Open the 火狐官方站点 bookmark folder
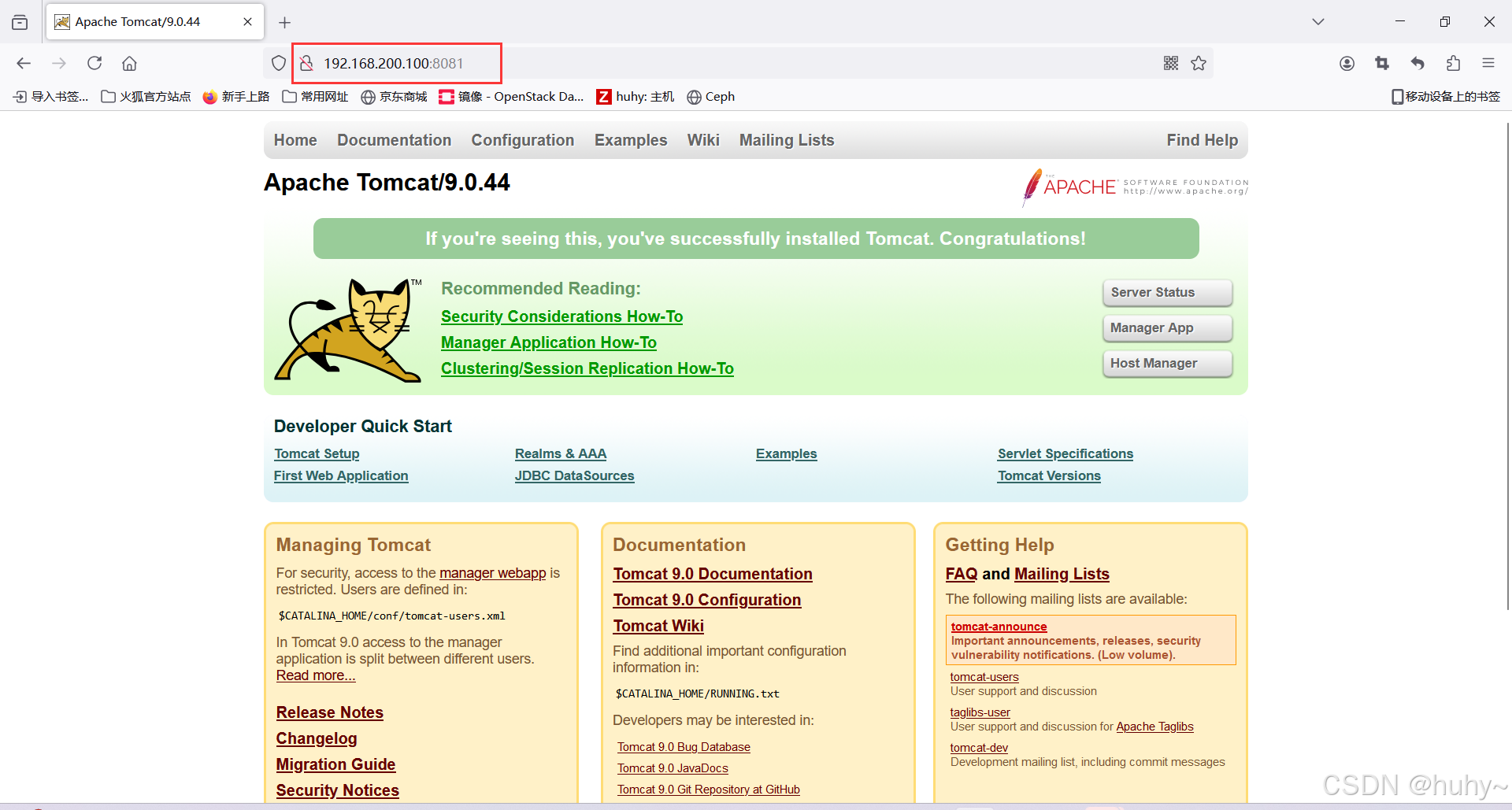The width and height of the screenshot is (1512, 810). [146, 97]
